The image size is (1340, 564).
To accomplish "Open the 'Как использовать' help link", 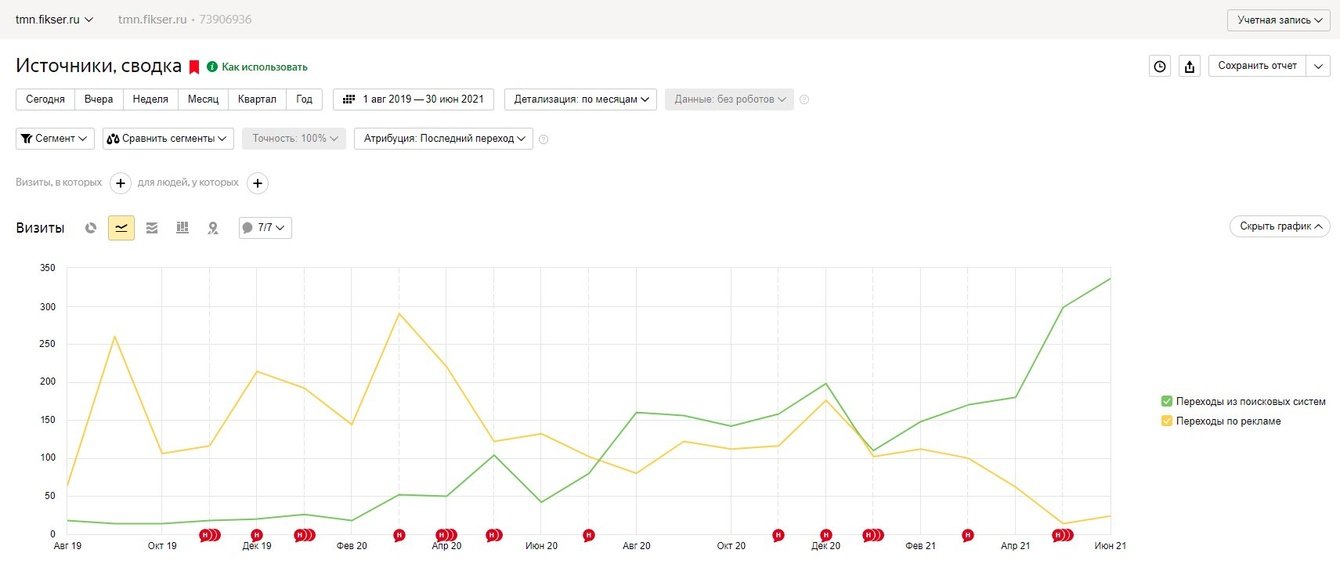I will point(264,67).
